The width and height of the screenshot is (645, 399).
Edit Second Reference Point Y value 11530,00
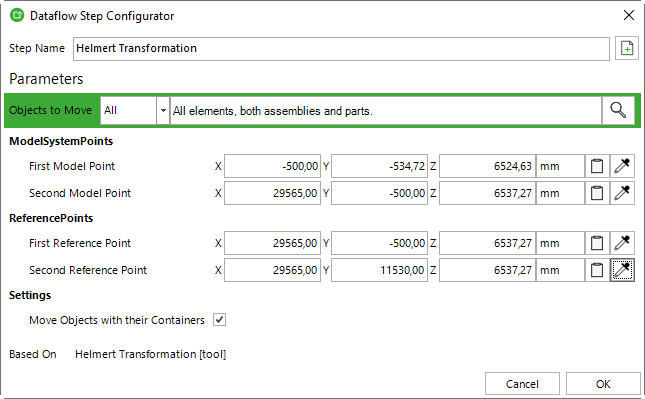[379, 270]
